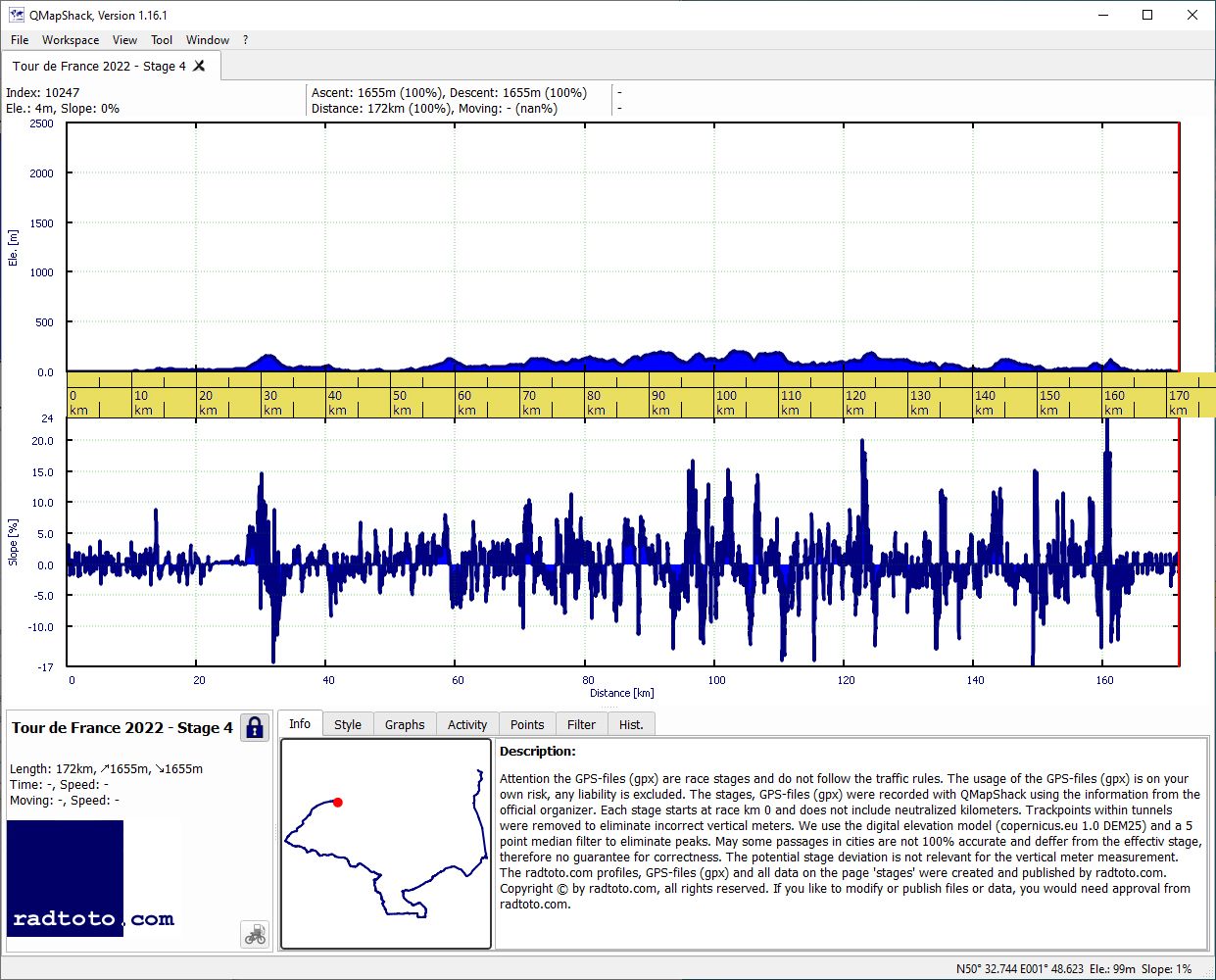1216x980 pixels.
Task: Open the Workspace menu
Action: click(x=71, y=40)
